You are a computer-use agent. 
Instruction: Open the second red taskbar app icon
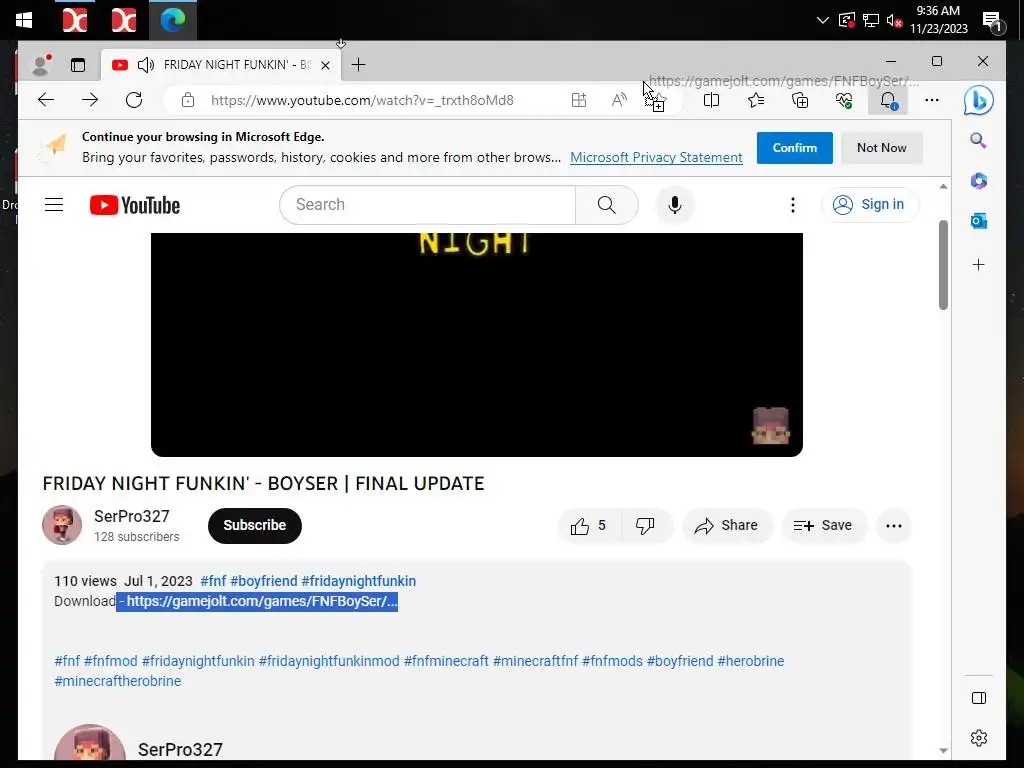point(123,20)
